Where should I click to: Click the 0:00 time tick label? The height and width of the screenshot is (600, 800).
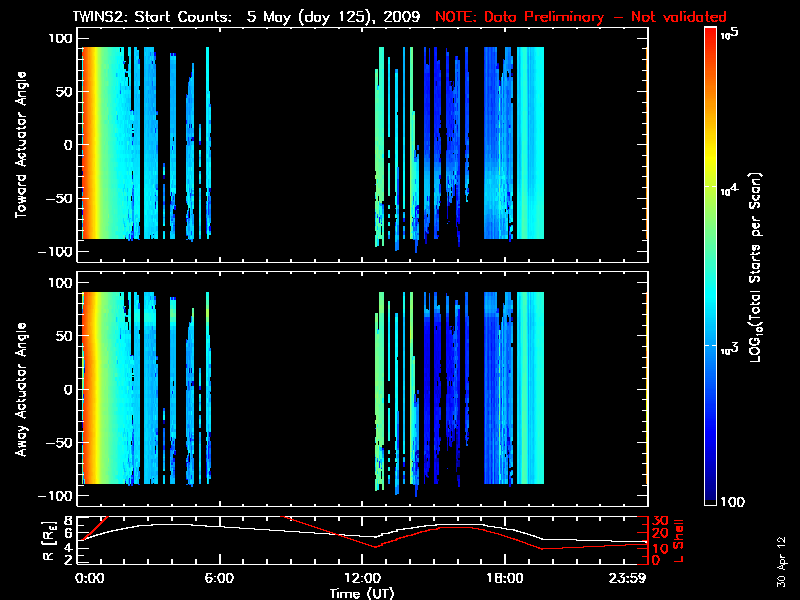pyautogui.click(x=89, y=578)
